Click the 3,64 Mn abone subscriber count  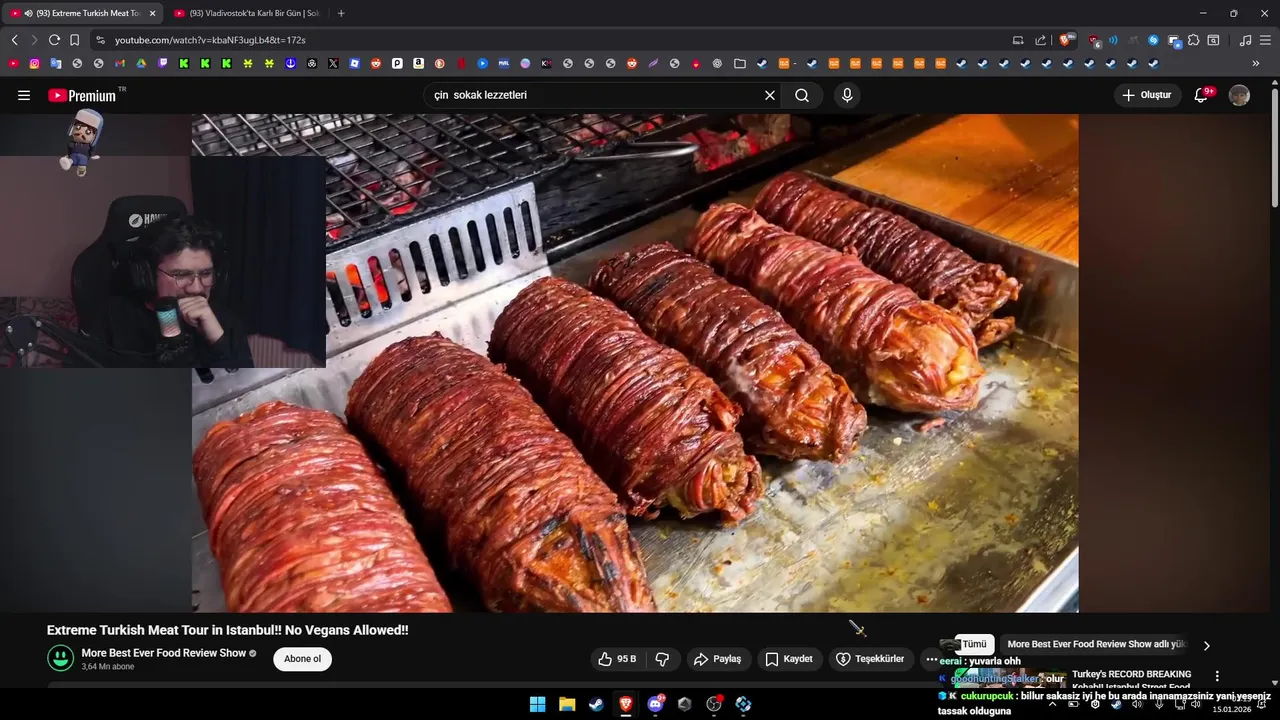coord(108,667)
